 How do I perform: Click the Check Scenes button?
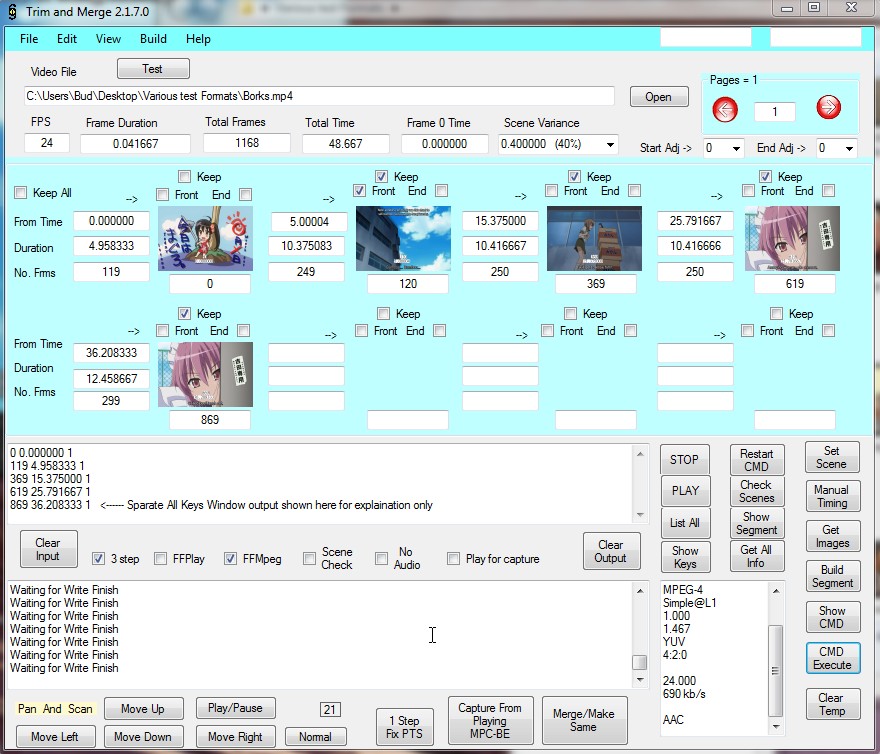(x=757, y=491)
